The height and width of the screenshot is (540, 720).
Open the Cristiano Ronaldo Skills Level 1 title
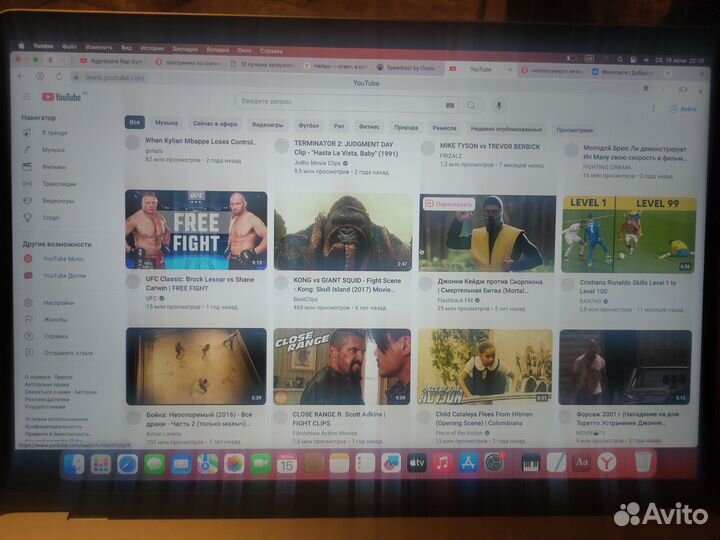[628, 287]
